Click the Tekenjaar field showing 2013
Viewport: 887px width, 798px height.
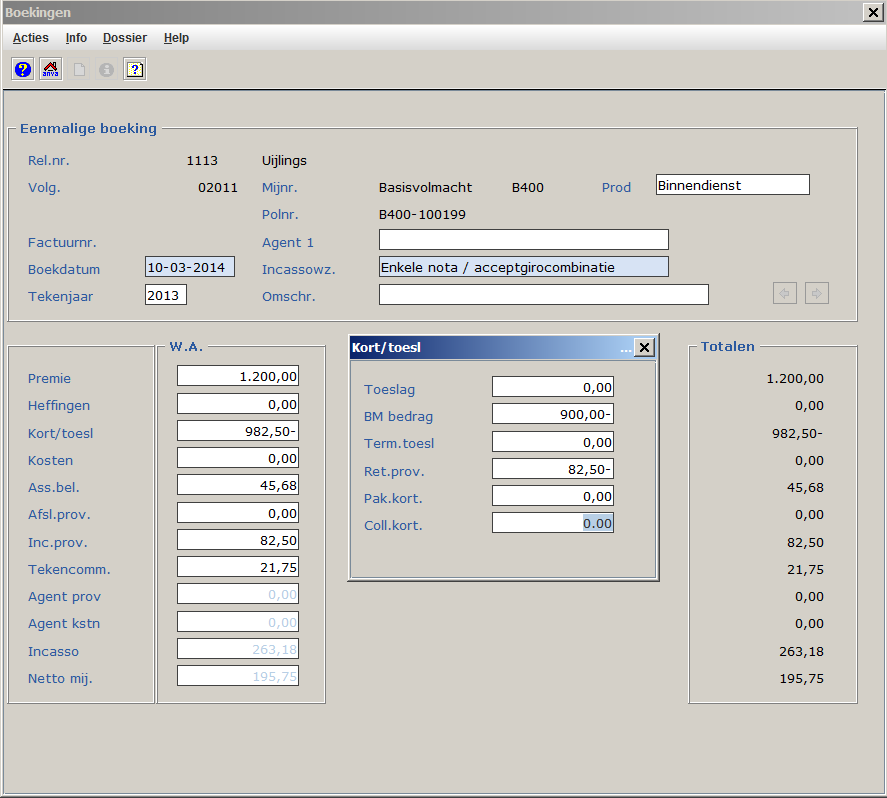click(x=166, y=295)
